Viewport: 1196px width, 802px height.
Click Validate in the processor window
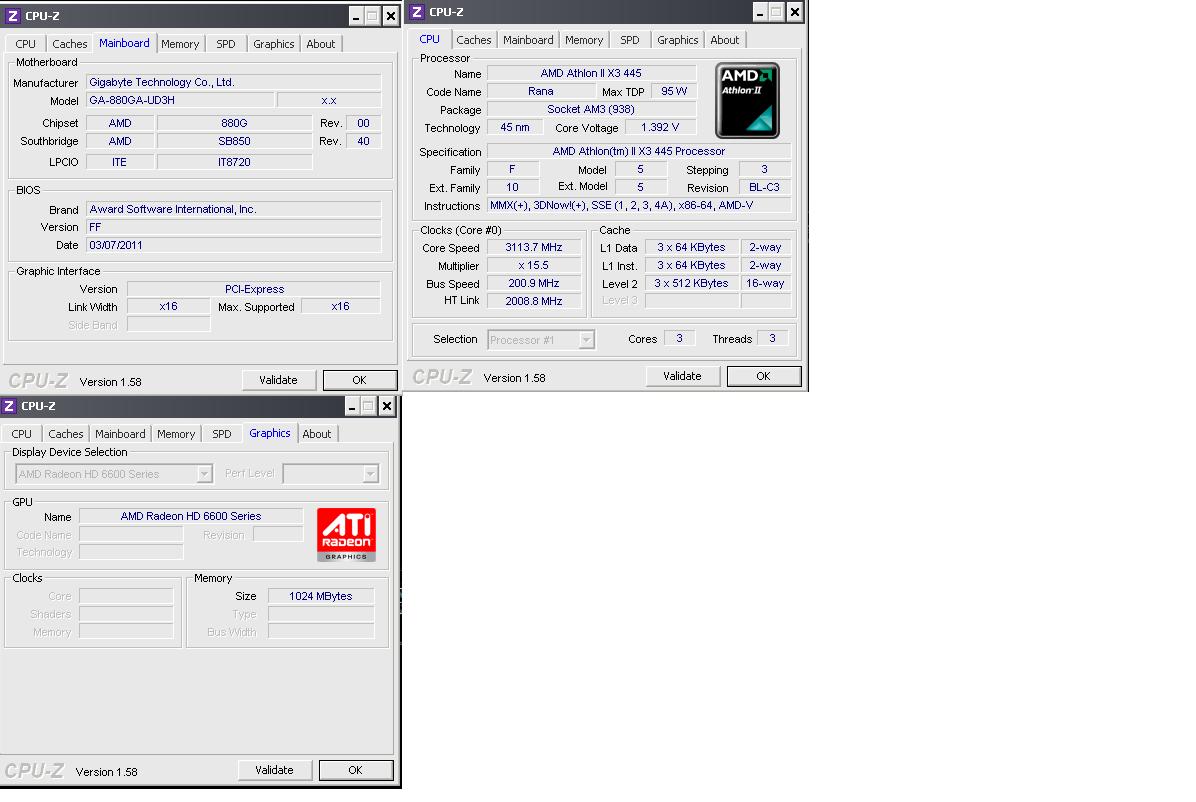(682, 376)
